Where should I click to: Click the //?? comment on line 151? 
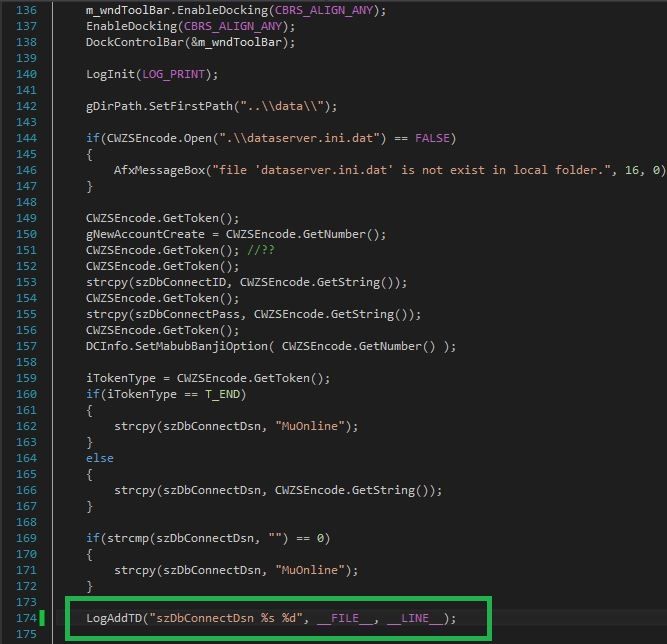point(262,250)
